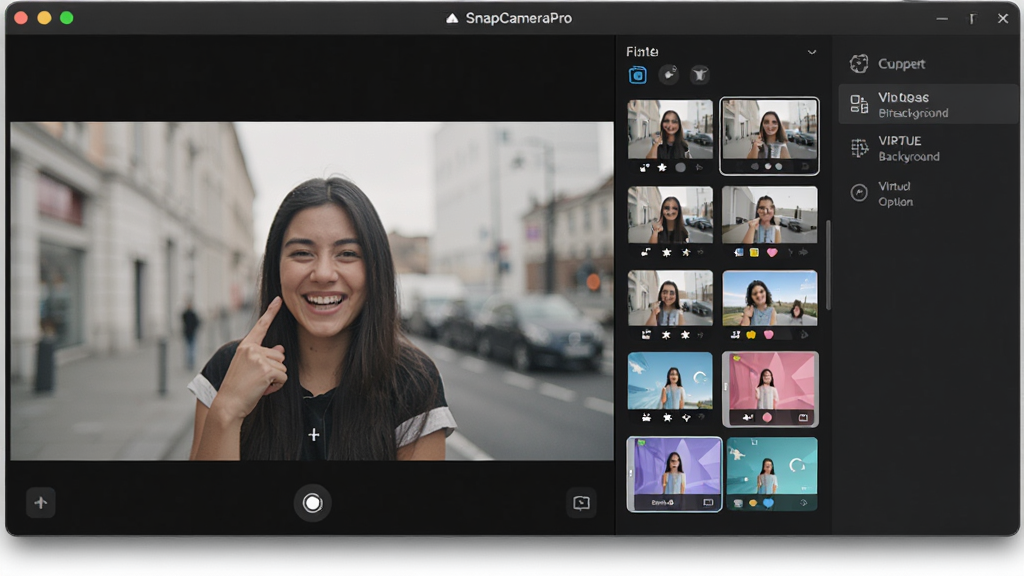
Task: Select the pink background filter thumbnail
Action: pos(770,389)
